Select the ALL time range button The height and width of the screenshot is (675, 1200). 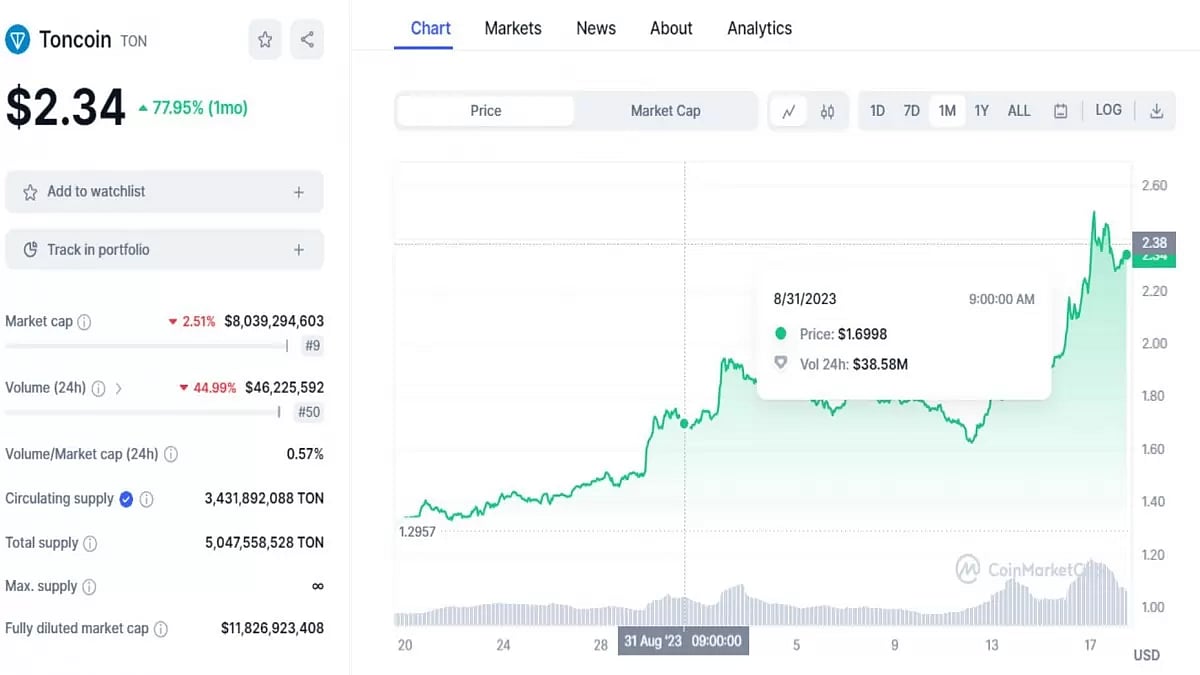pyautogui.click(x=1018, y=111)
